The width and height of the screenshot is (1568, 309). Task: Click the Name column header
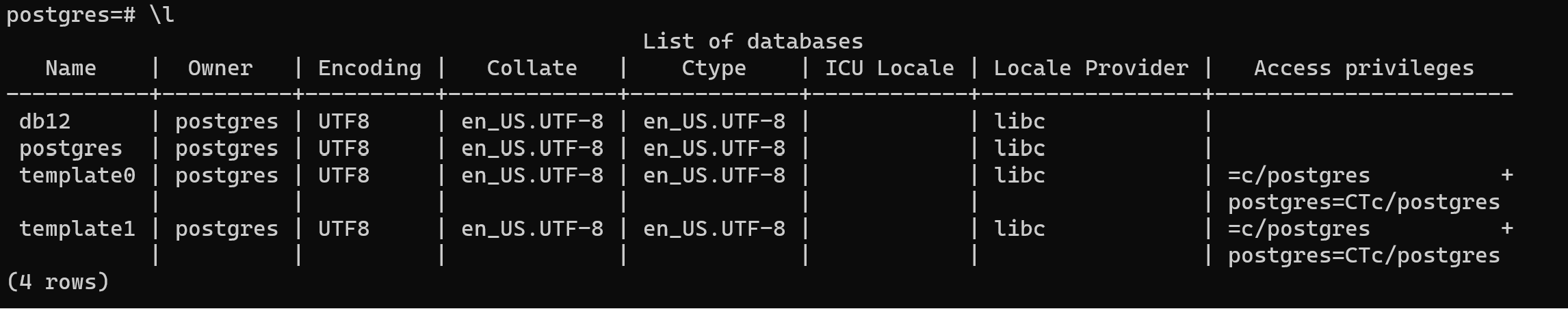(70, 68)
